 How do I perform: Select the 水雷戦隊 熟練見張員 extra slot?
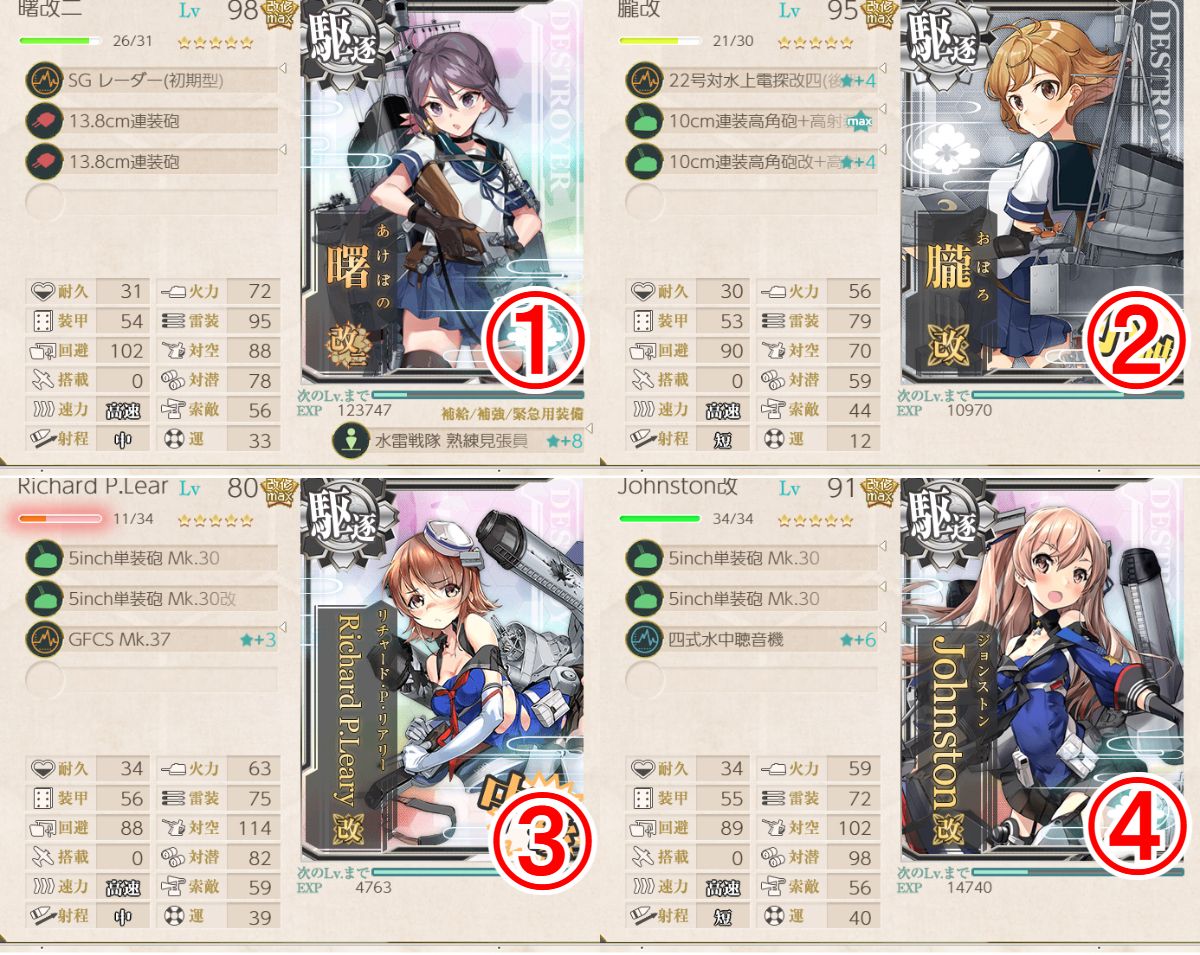458,439
